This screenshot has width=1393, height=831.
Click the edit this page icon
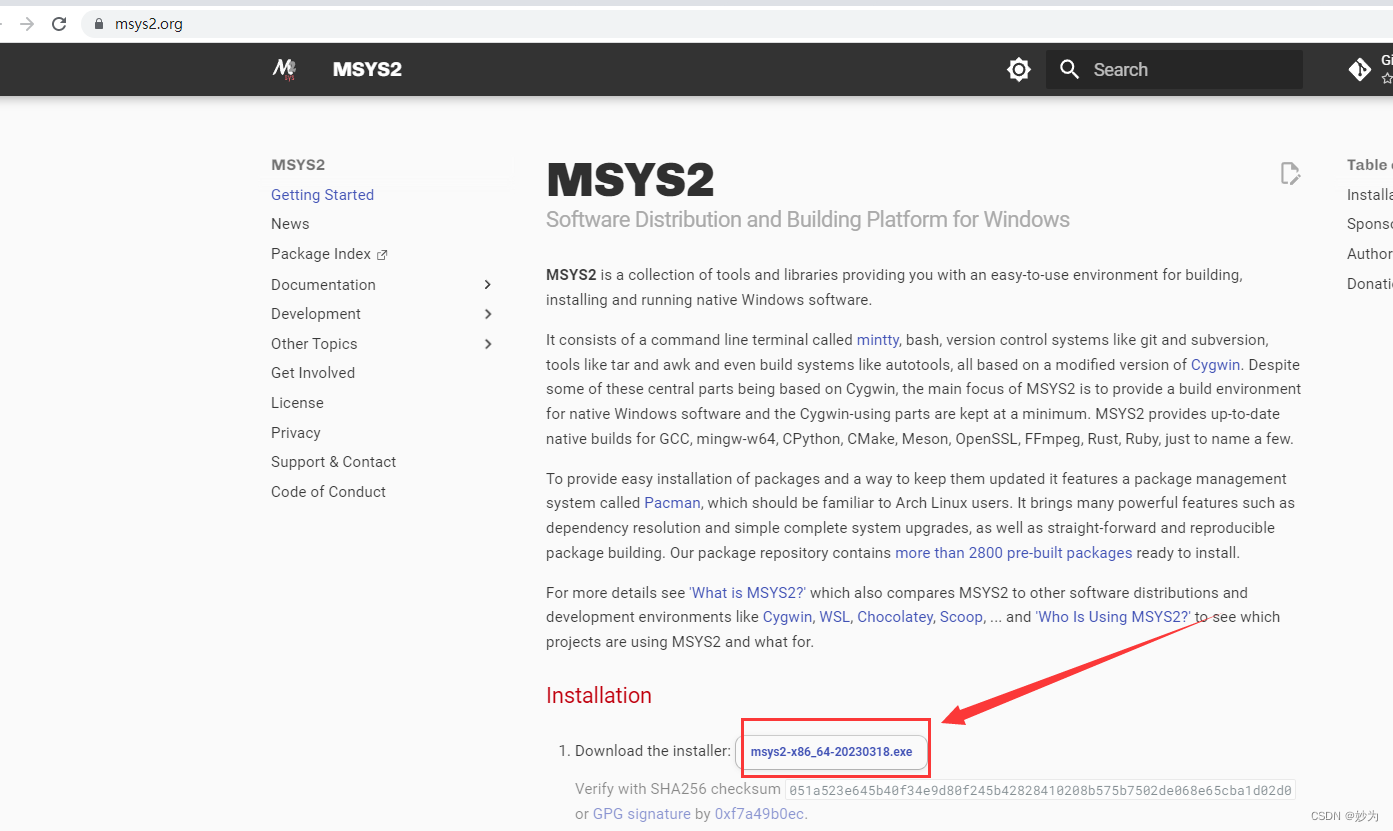coord(1290,174)
